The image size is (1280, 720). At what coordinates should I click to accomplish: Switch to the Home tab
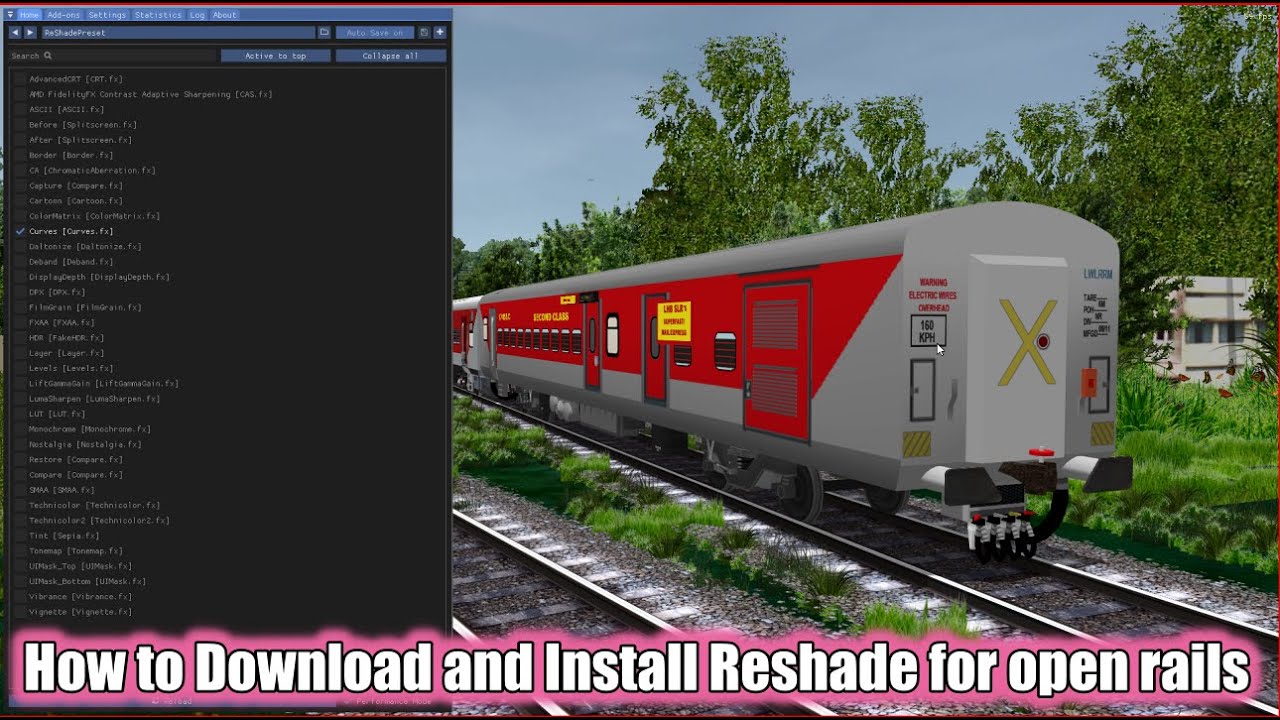tap(29, 15)
